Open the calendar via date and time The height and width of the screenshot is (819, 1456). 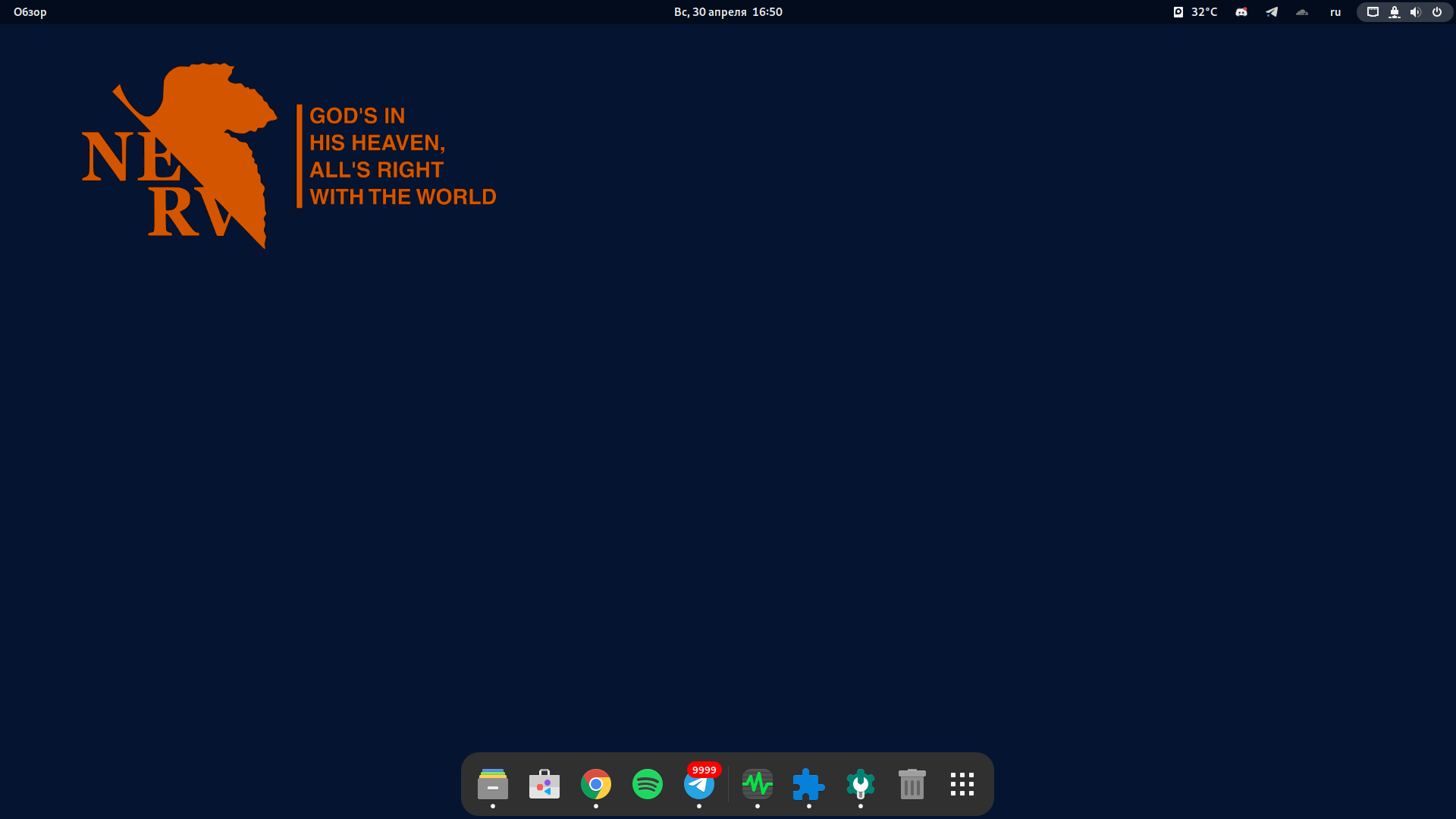tap(728, 12)
